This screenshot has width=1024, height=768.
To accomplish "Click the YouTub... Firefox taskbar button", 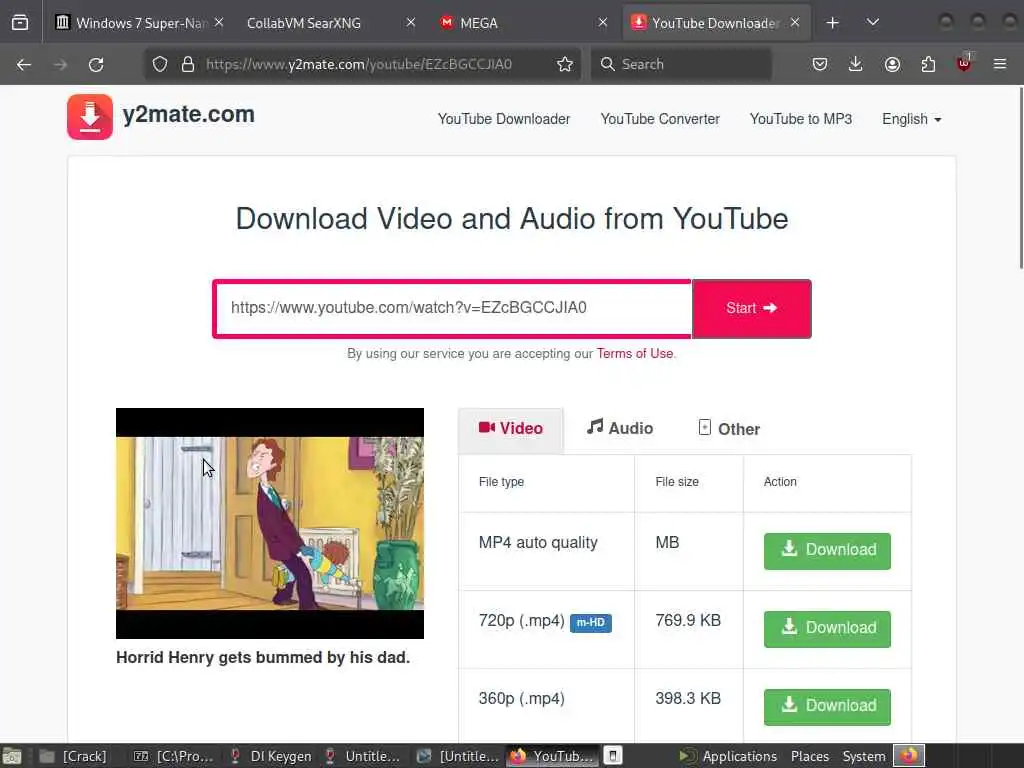I will (552, 756).
